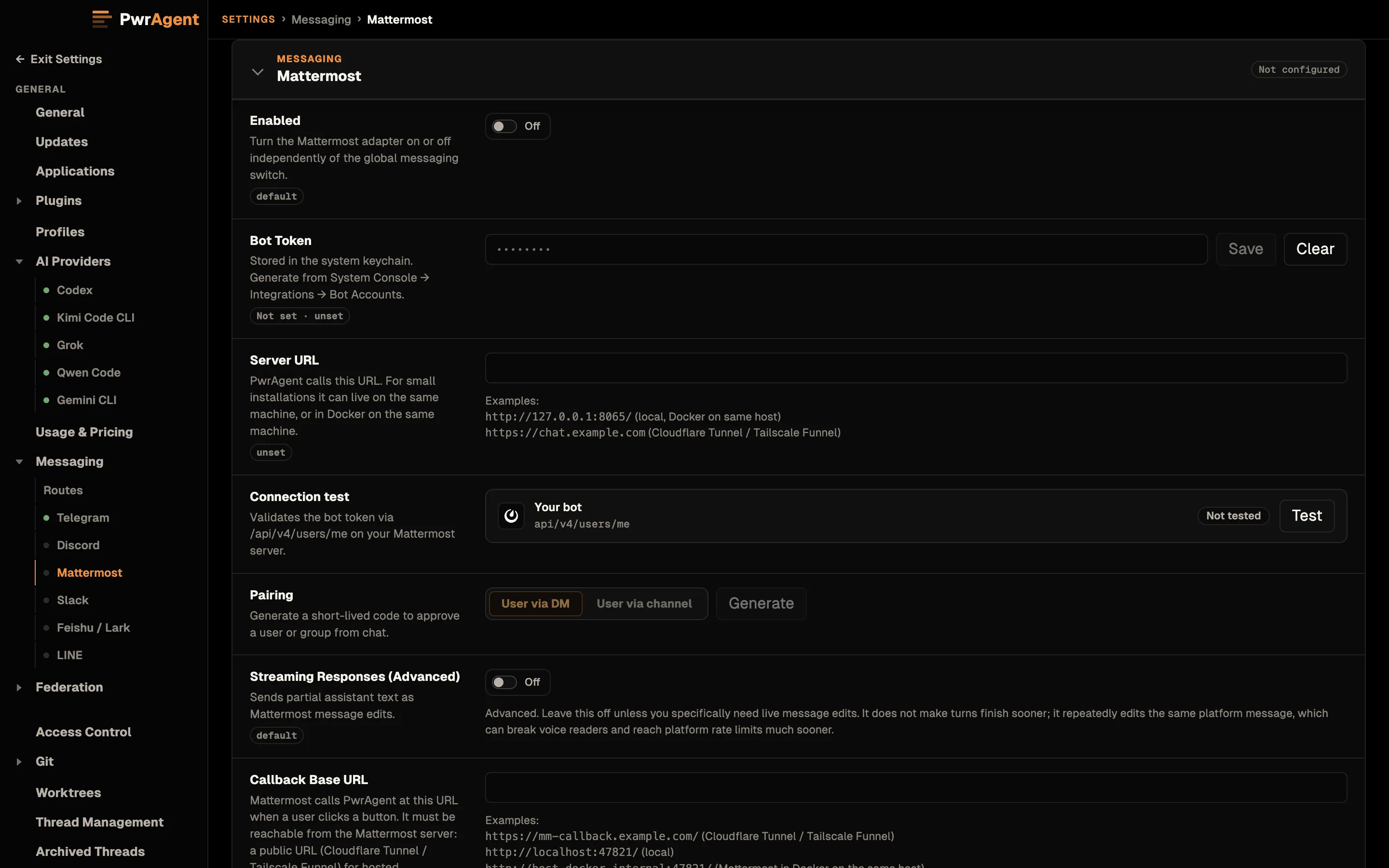Collapse the AI Providers group arrow
This screenshot has height=868, width=1389.
pos(19,262)
